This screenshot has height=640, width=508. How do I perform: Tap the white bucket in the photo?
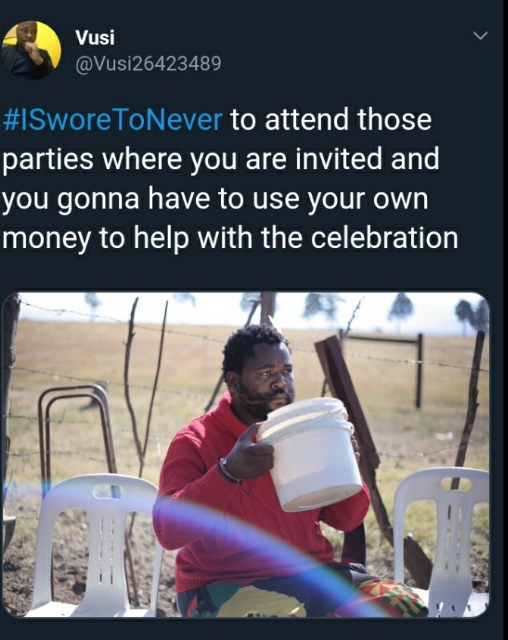tap(310, 454)
